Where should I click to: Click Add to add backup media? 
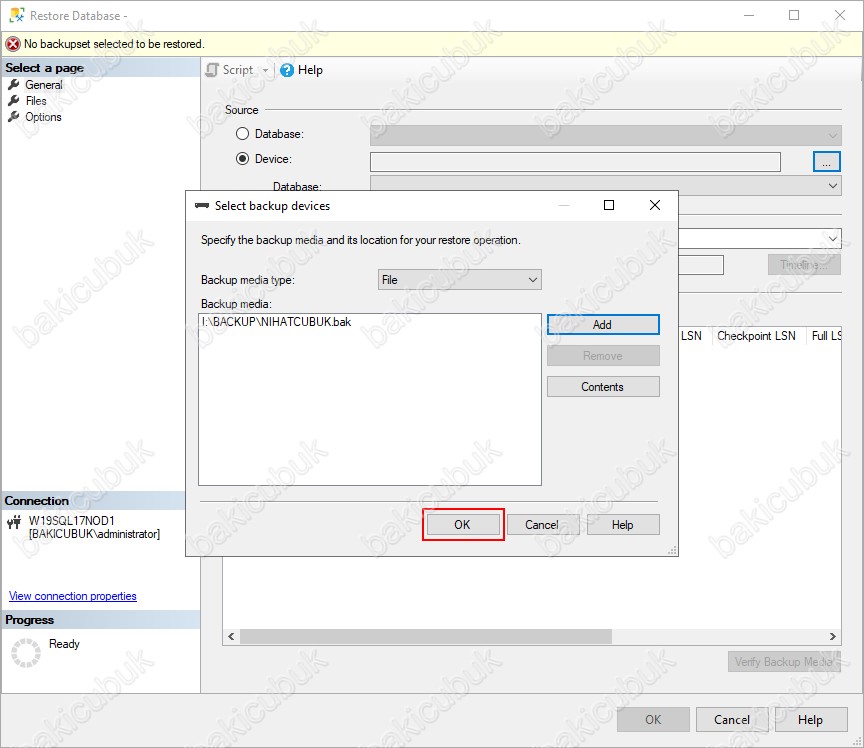[603, 325]
